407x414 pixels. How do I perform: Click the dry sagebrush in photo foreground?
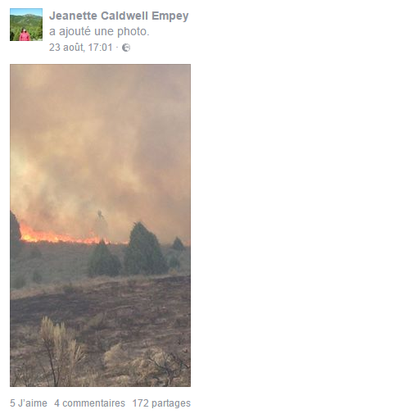(62, 348)
